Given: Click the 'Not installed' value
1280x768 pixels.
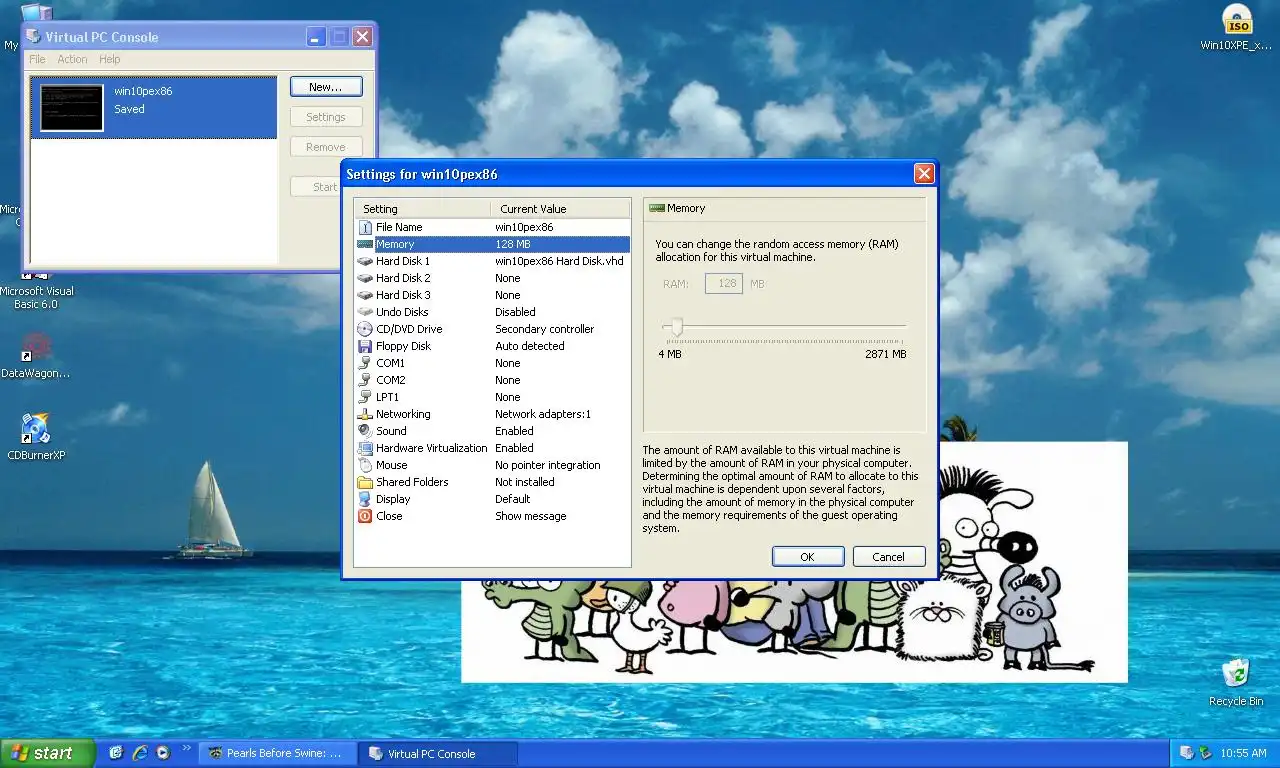Looking at the screenshot, I should pyautogui.click(x=524, y=482).
